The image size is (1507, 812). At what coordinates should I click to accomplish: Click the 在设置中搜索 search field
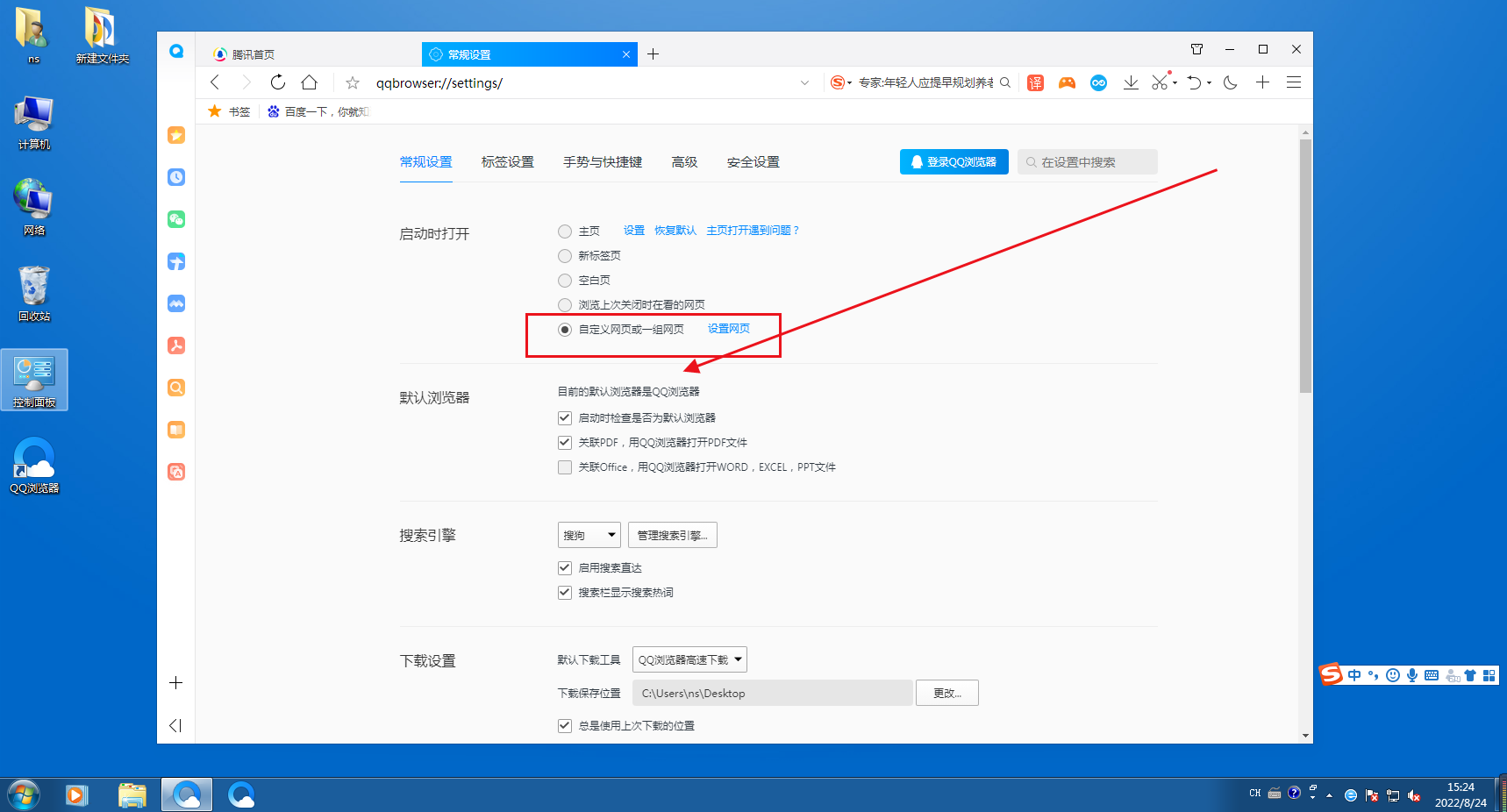click(1088, 162)
